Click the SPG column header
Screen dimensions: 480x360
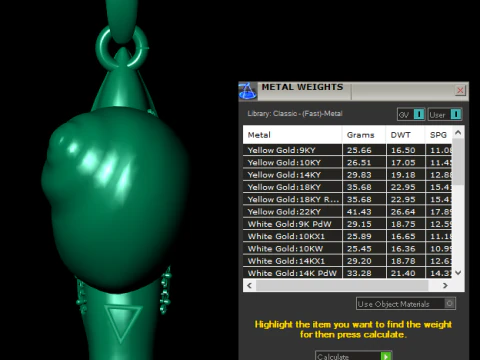click(x=439, y=135)
